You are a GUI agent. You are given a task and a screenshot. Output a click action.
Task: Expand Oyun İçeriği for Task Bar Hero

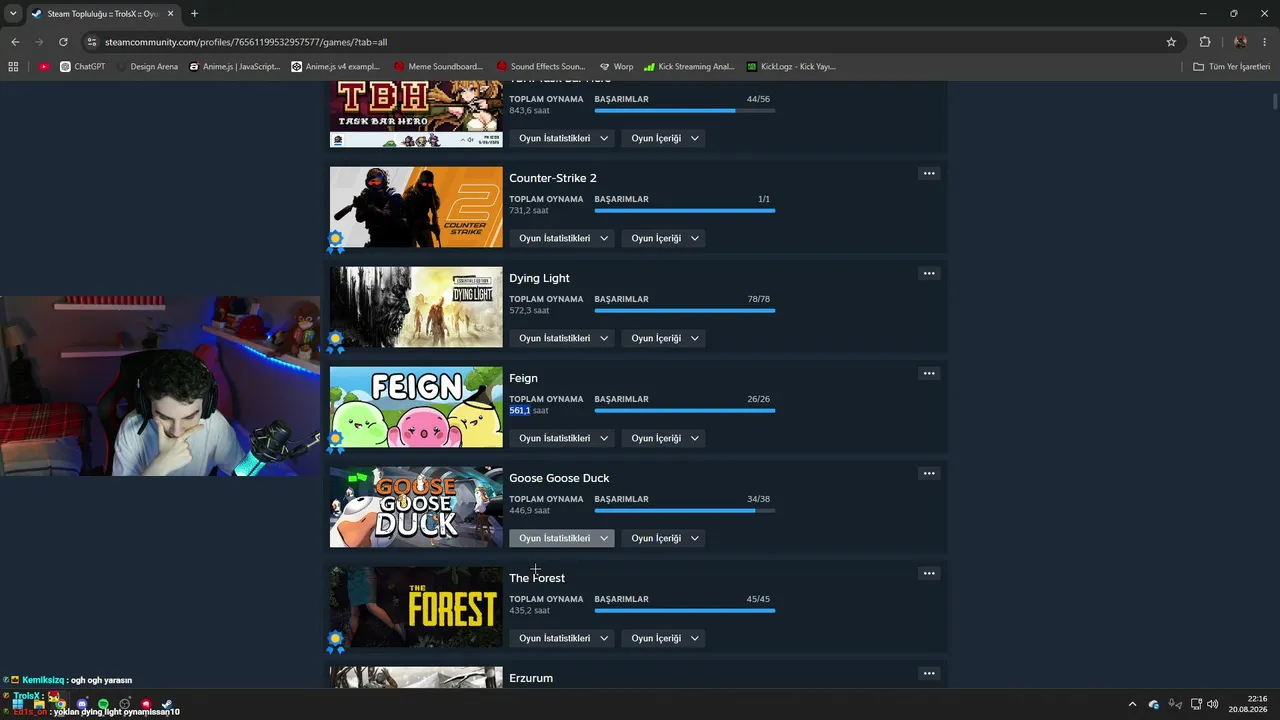tap(664, 138)
